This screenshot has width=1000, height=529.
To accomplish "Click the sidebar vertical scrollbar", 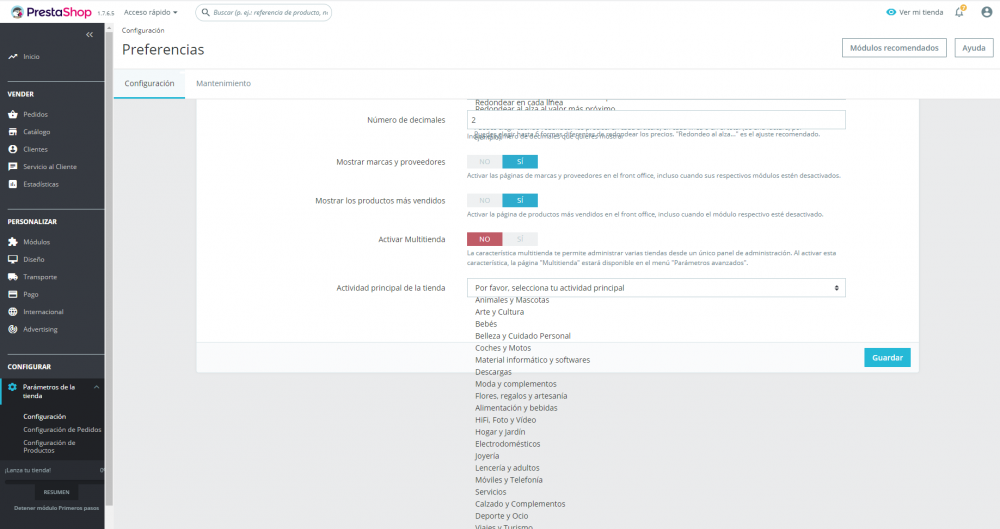I will (109, 268).
